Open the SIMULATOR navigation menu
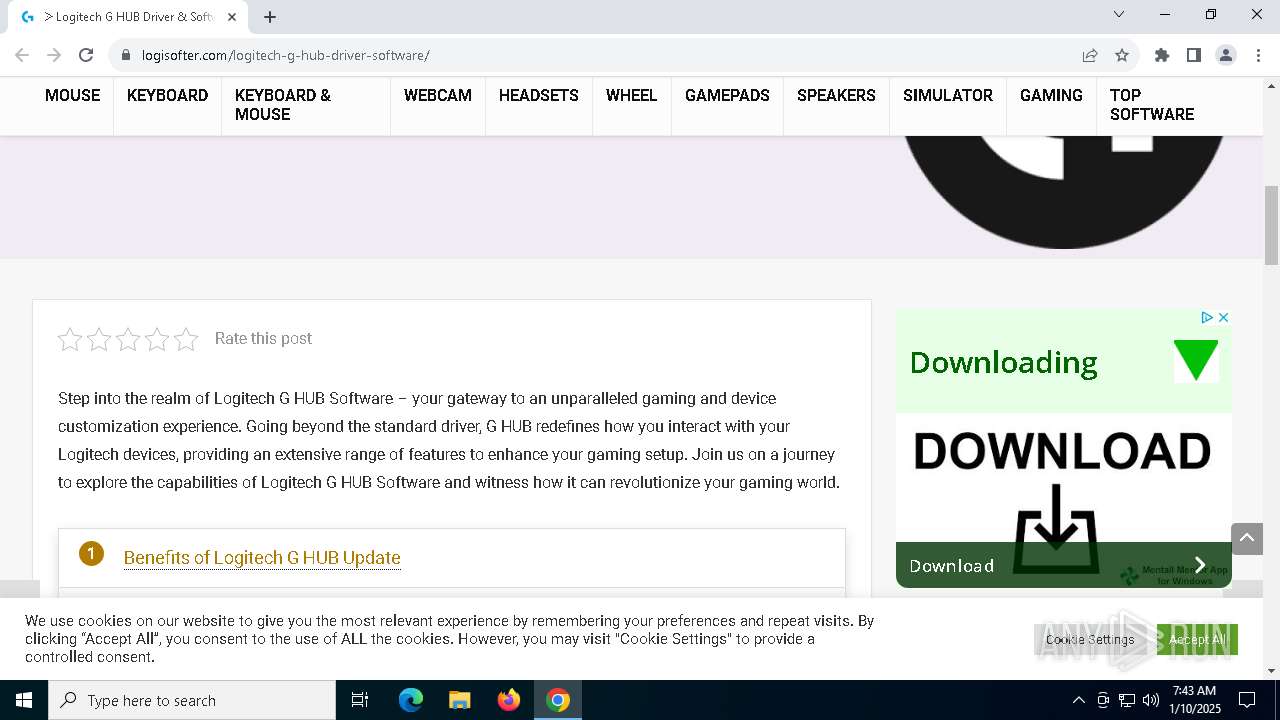 (948, 96)
